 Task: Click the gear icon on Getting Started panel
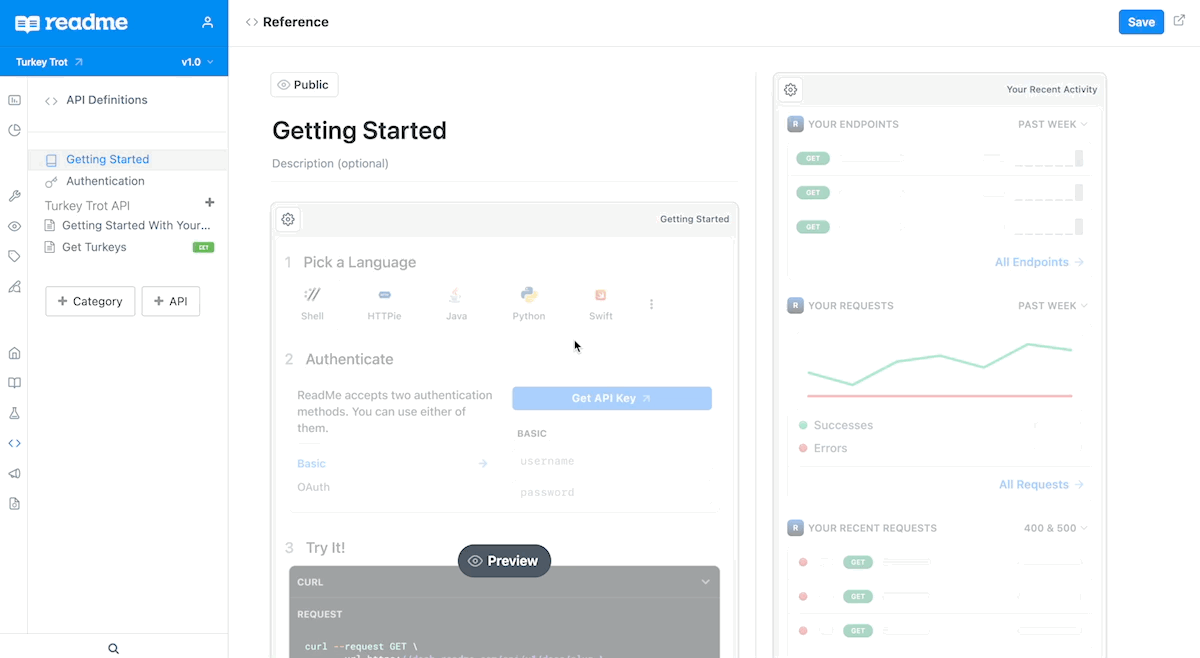click(288, 219)
